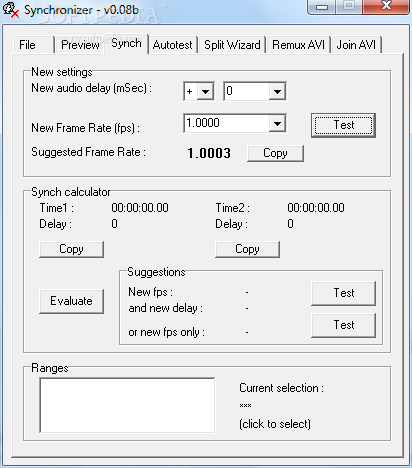Click the Current selection '***' value
This screenshot has height=468, width=412.
(245, 406)
